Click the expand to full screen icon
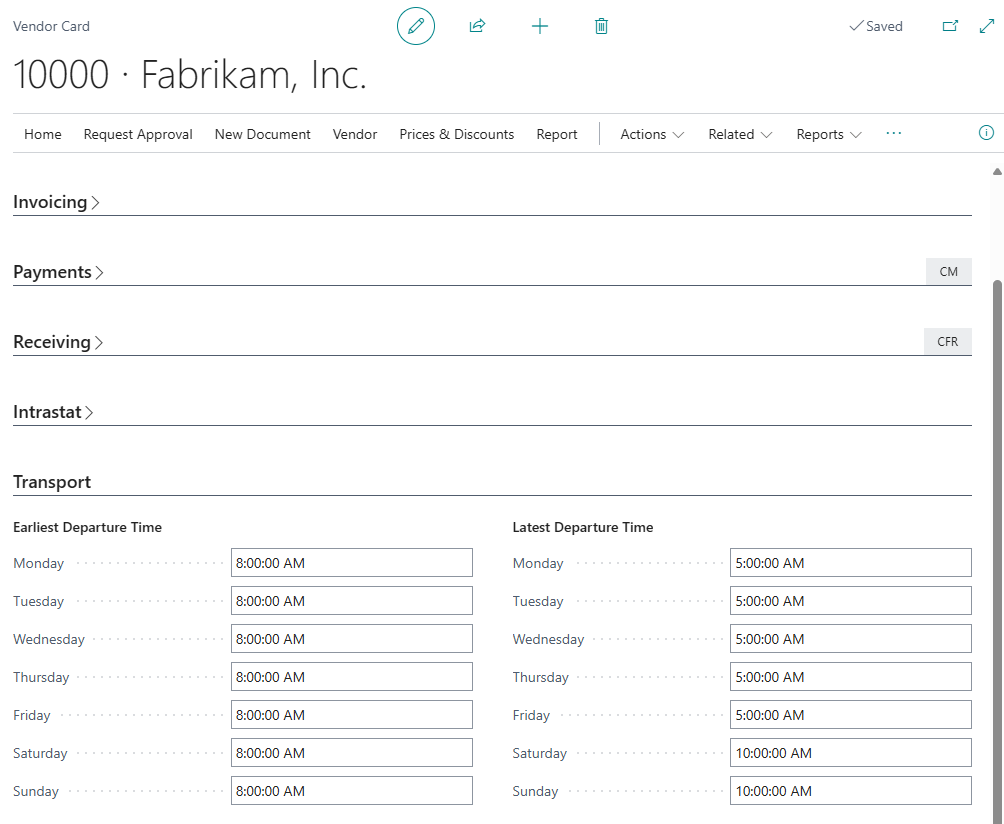 986,26
